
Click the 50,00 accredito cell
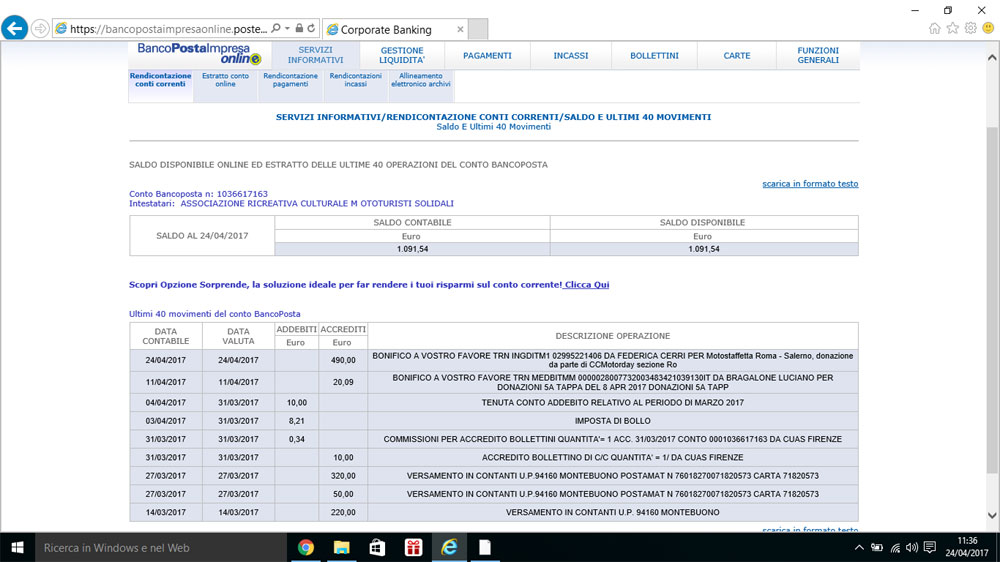pyautogui.click(x=343, y=494)
